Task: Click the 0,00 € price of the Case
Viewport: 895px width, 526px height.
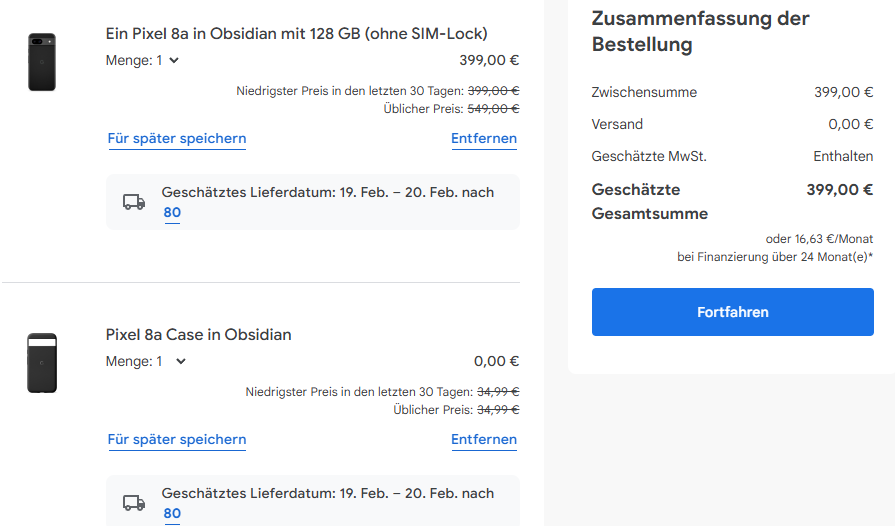Action: coord(496,361)
